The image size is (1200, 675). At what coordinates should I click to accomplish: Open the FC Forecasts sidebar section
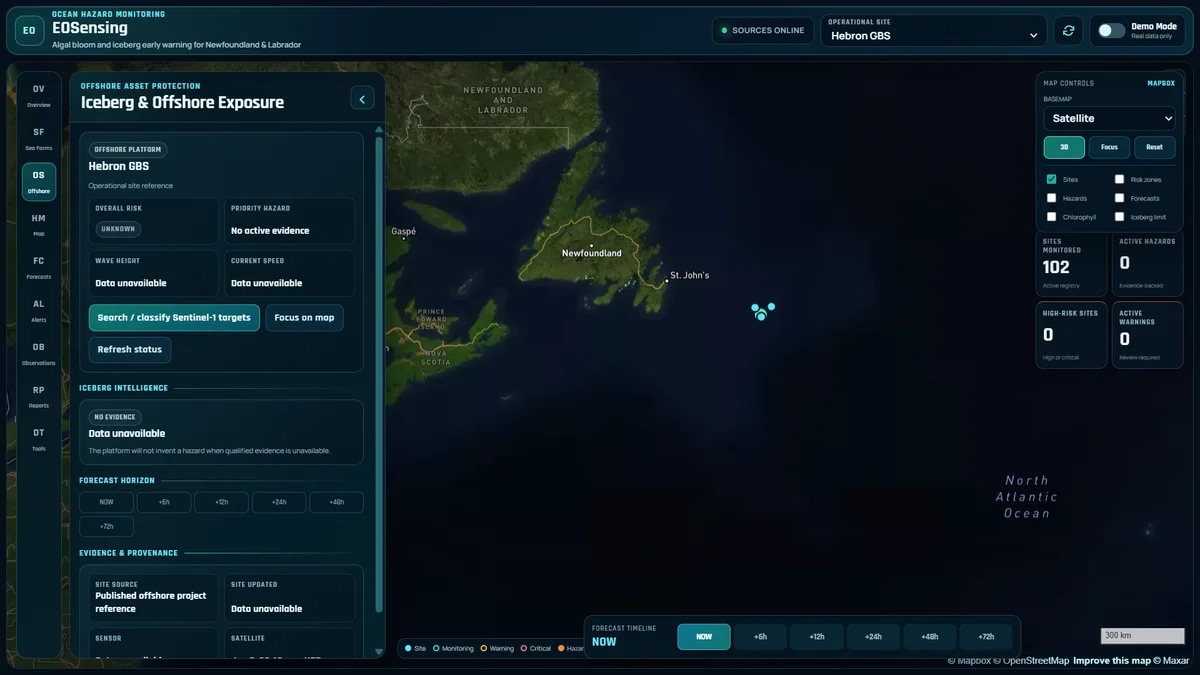(39, 268)
